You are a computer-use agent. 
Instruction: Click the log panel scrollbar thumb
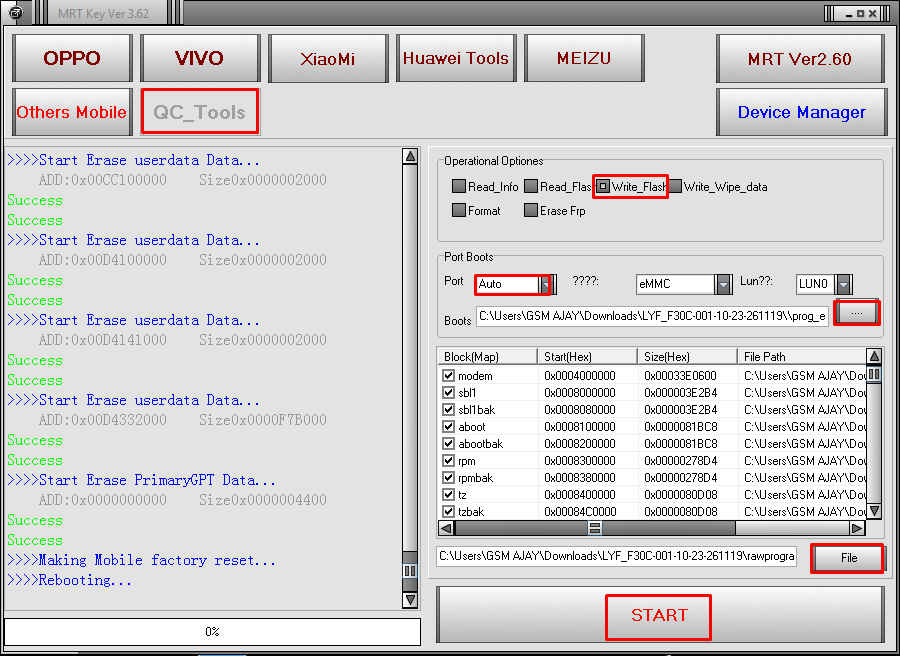pyautogui.click(x=410, y=571)
